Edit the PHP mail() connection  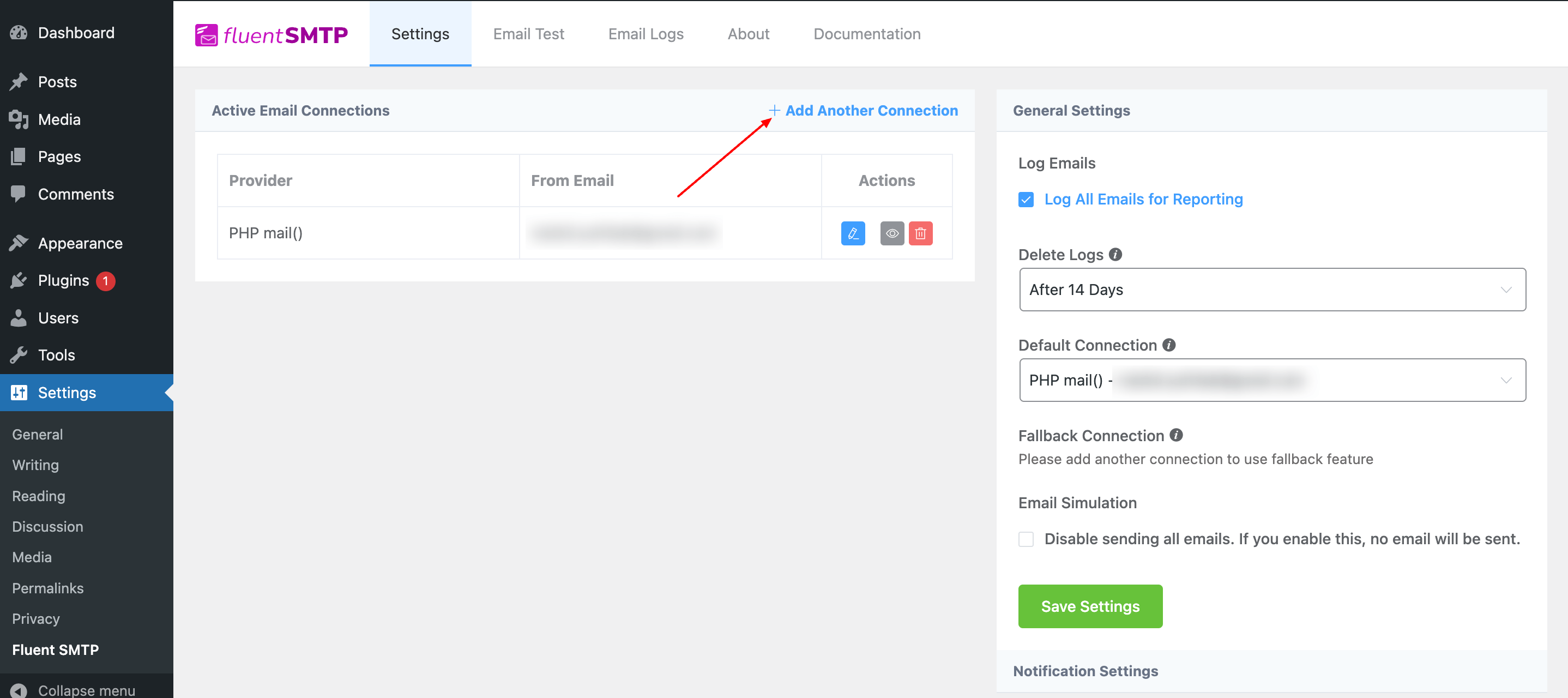[x=853, y=233]
